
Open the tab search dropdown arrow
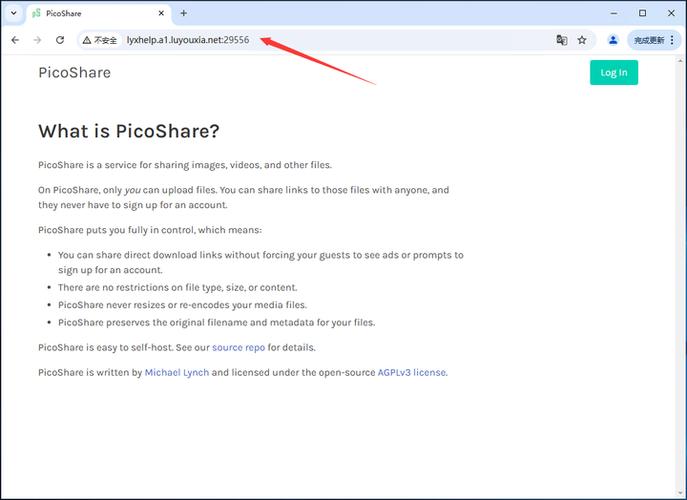click(14, 13)
